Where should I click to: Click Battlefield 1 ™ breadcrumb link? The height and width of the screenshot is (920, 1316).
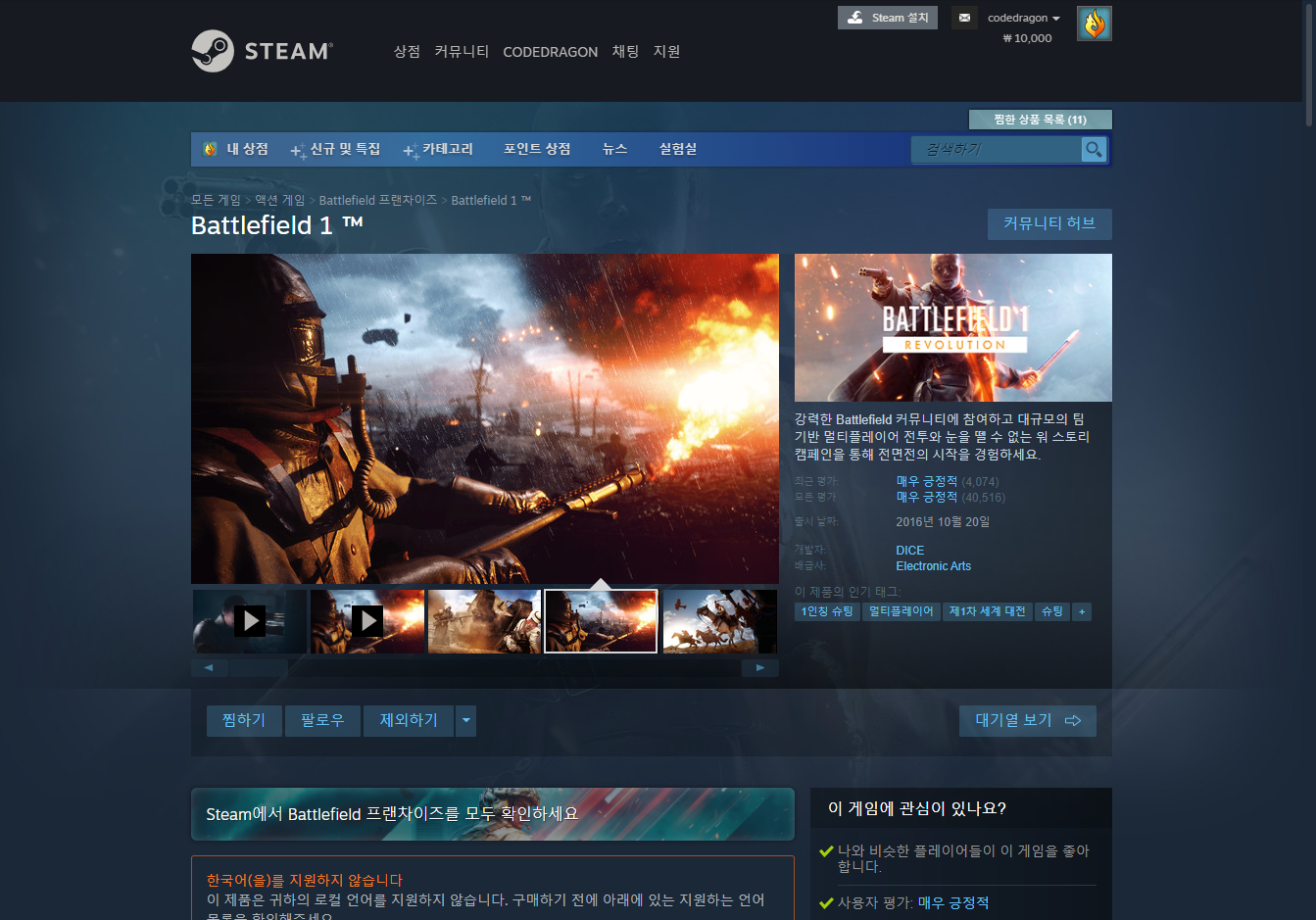point(491,200)
